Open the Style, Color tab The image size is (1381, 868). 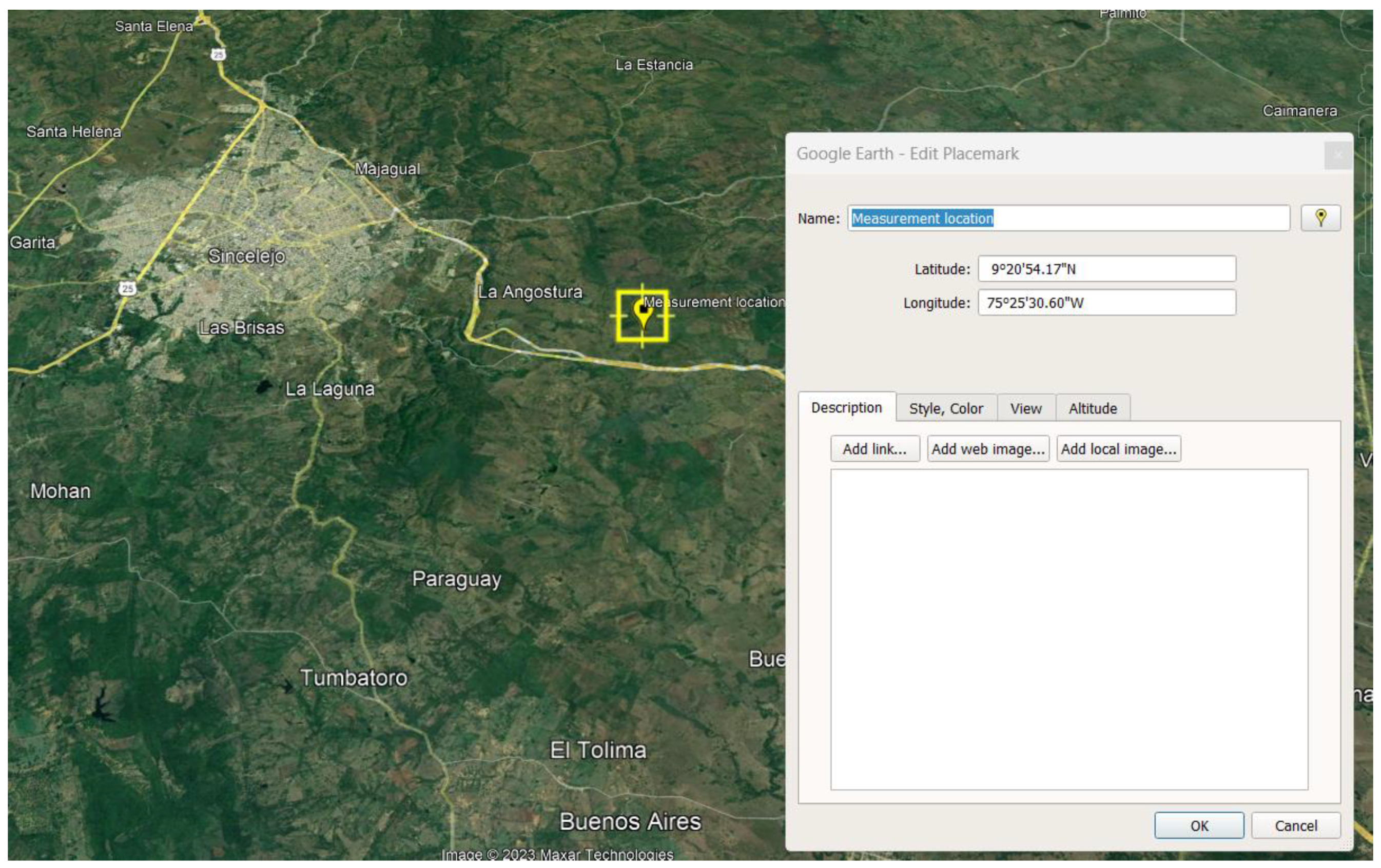946,408
